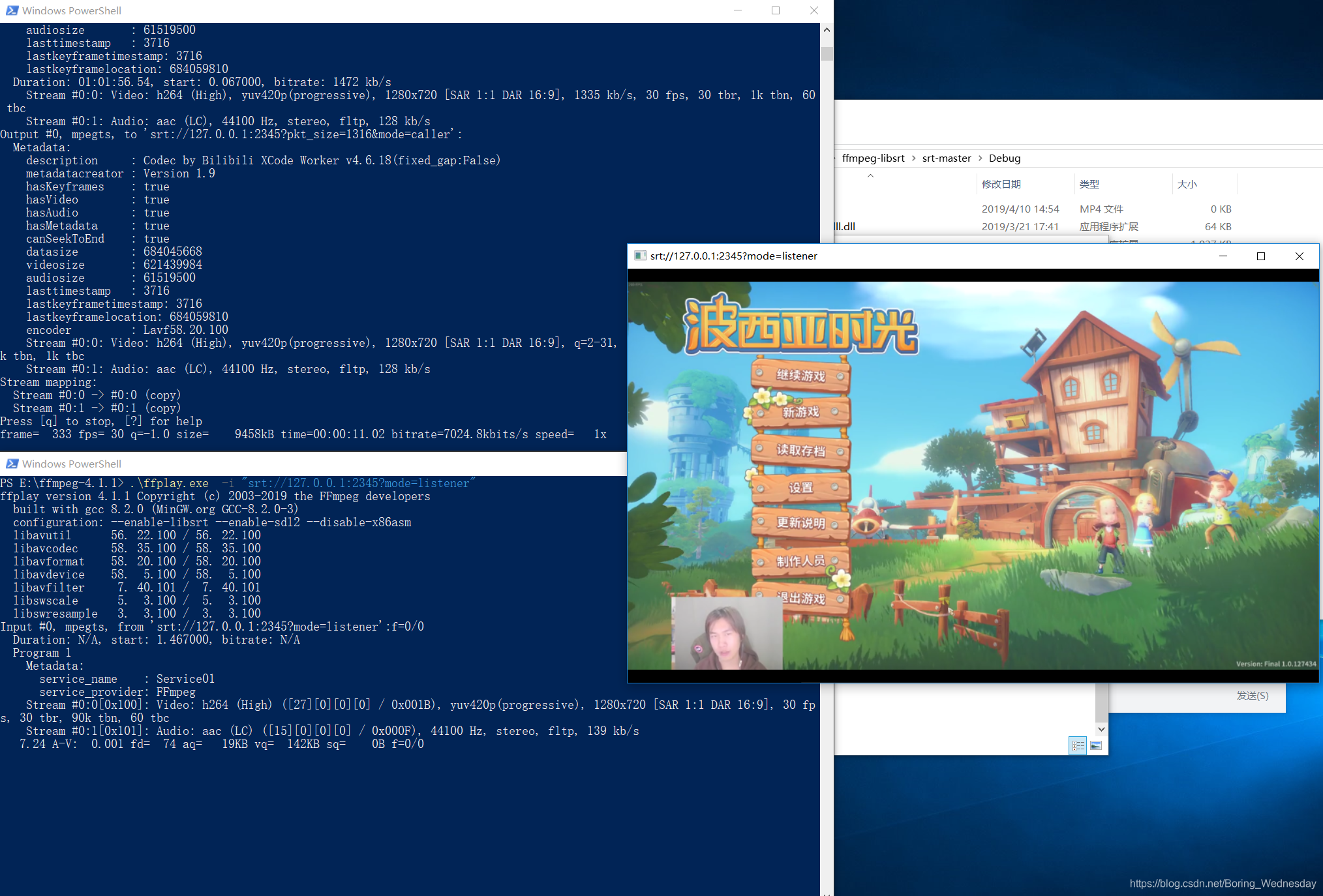The height and width of the screenshot is (896, 1323).
Task: Click the frame= 333 status line in PowerShell
Action: point(303,434)
